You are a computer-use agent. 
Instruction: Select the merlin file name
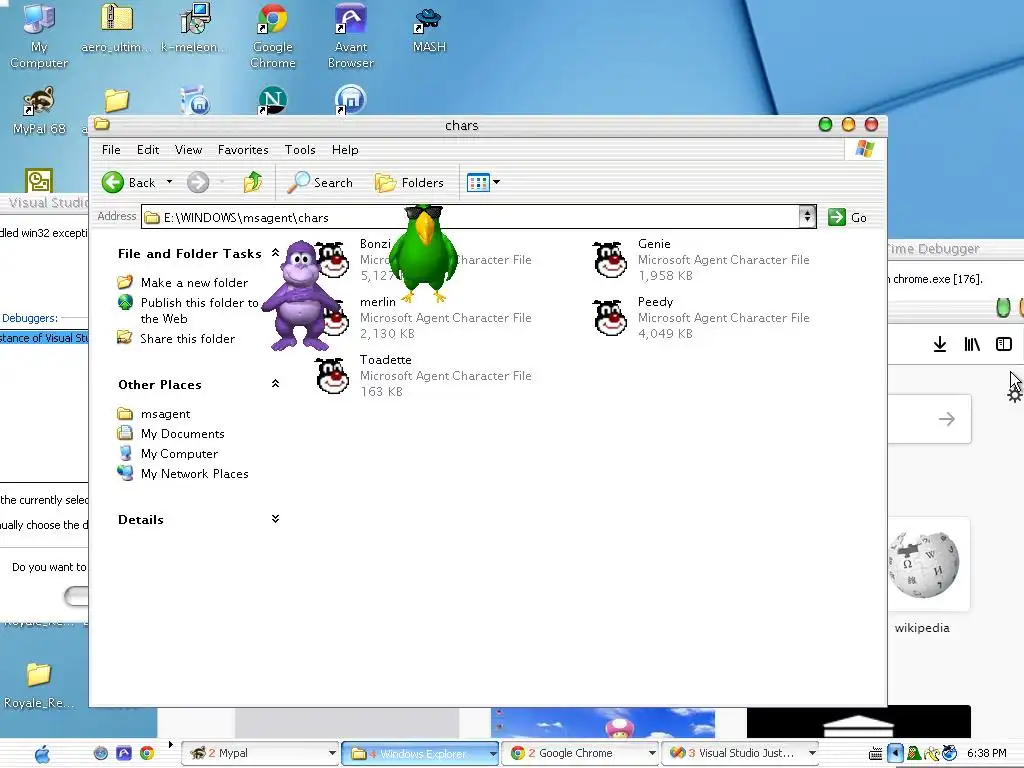[x=377, y=302]
